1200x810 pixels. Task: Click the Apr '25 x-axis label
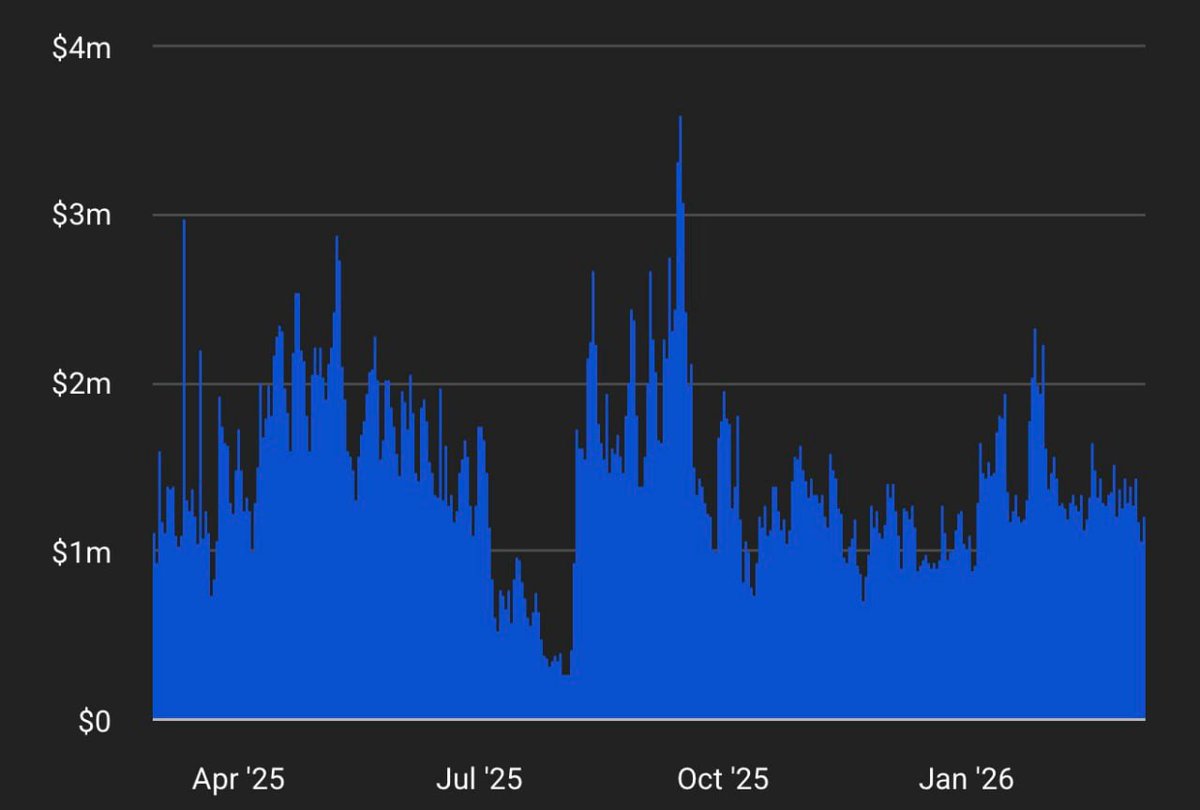click(x=238, y=778)
